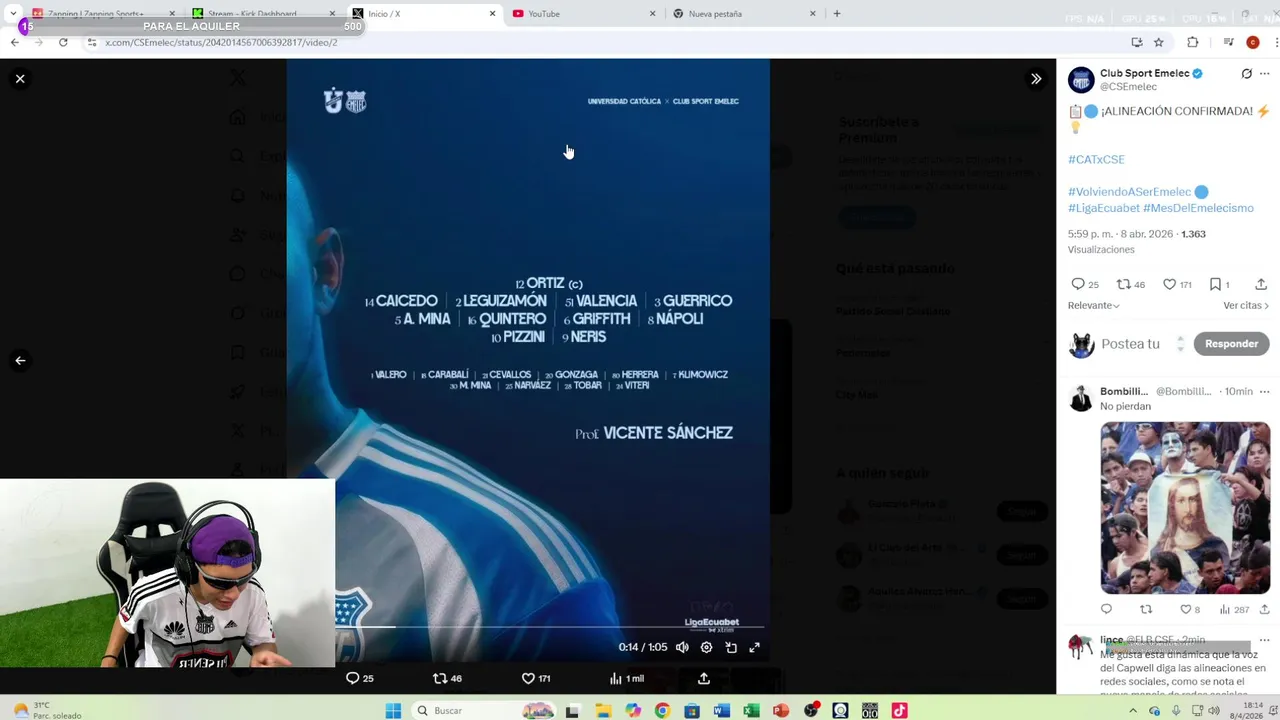The height and width of the screenshot is (720, 1280).
Task: Open lince reply options menu
Action: (1264, 640)
